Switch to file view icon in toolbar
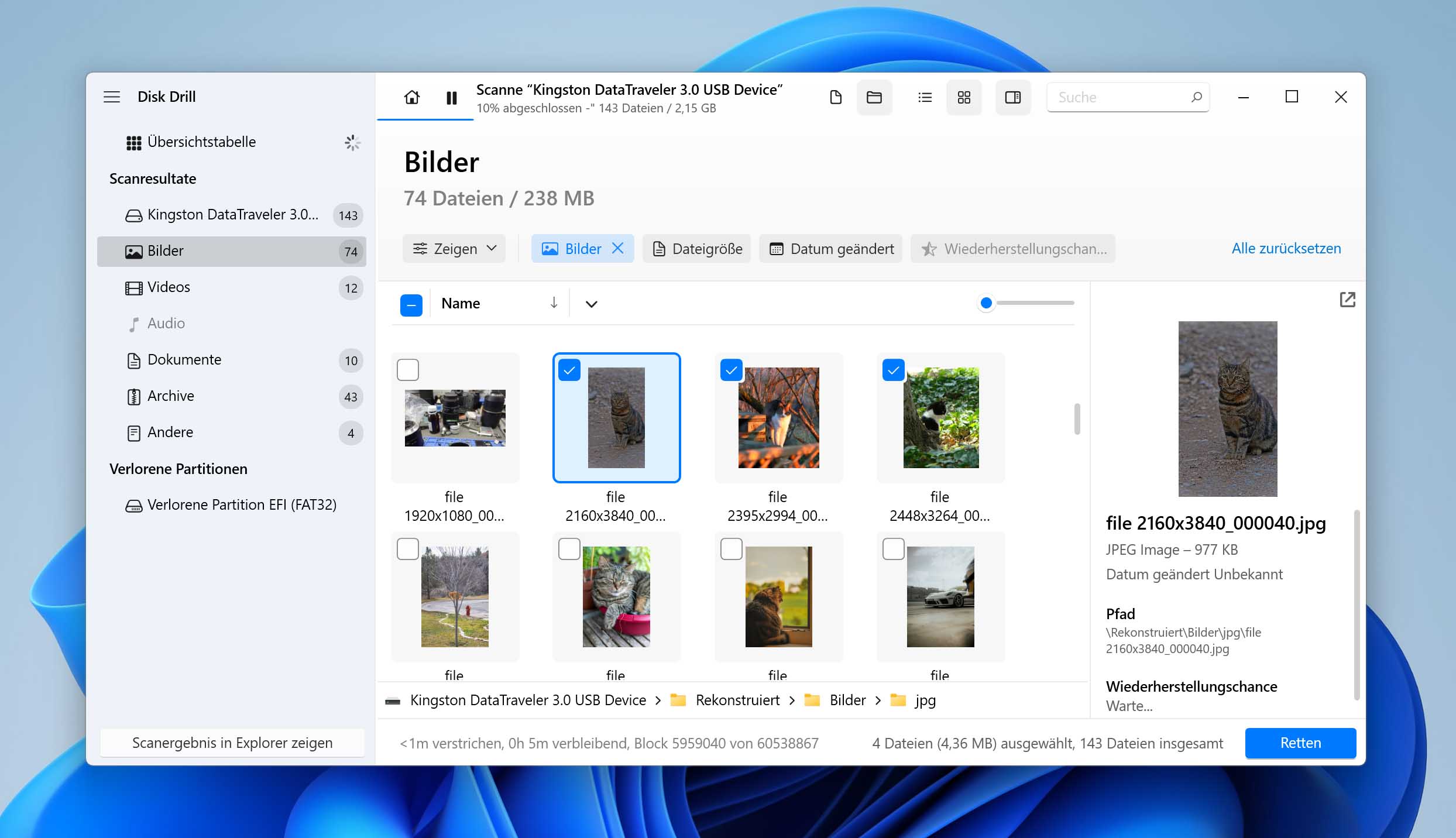The image size is (1456, 838). [836, 97]
